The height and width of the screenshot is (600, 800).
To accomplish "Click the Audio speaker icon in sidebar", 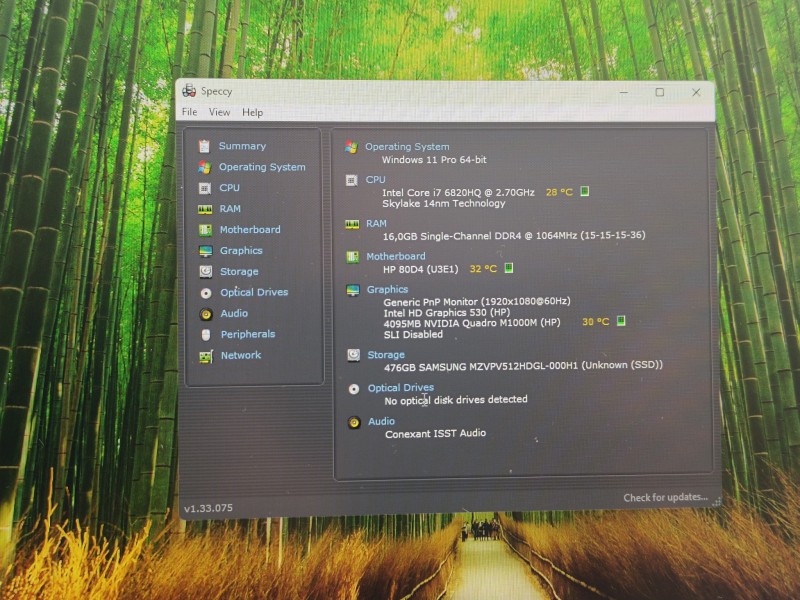I will click(x=206, y=314).
